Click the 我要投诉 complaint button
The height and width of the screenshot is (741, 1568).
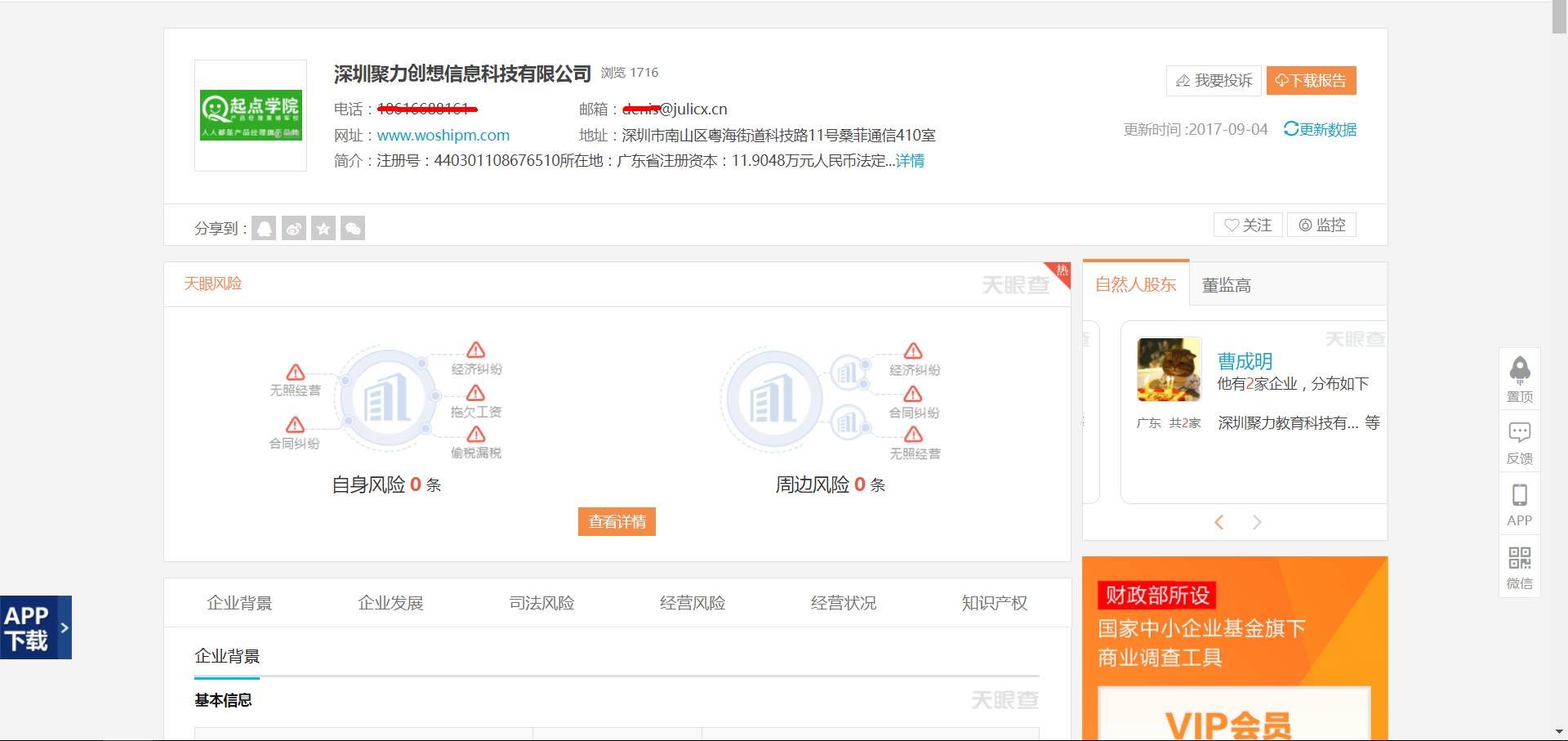pos(1214,80)
